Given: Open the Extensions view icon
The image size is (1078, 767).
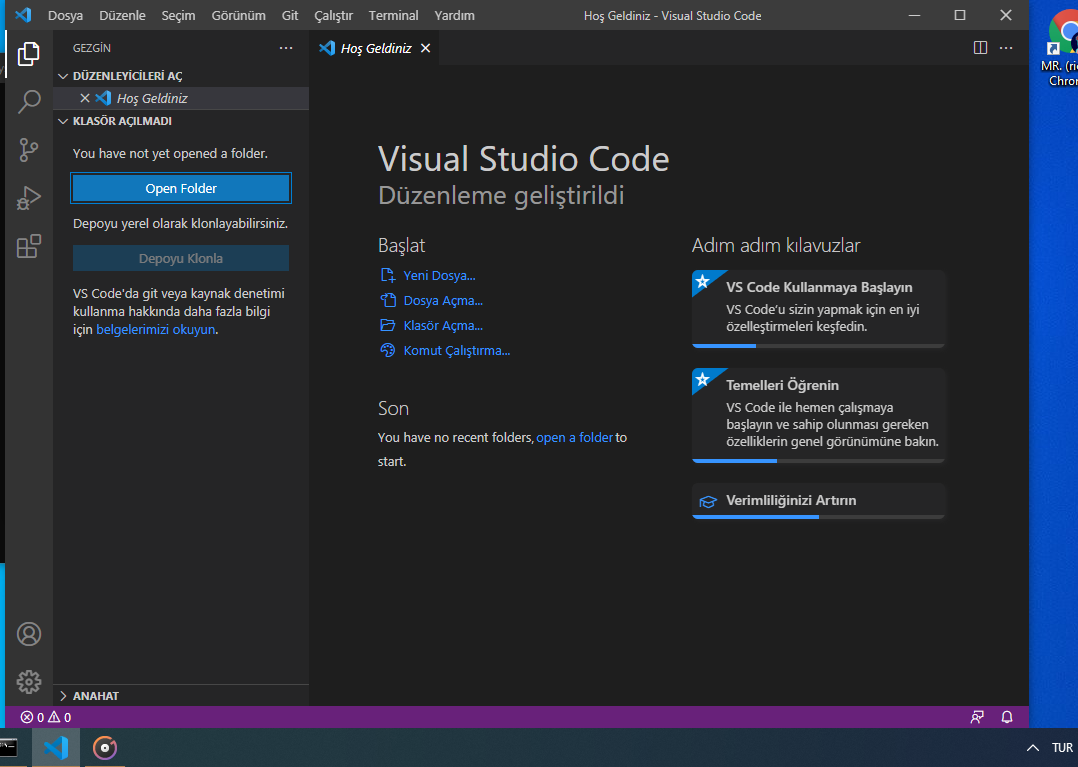Looking at the screenshot, I should click(29, 246).
